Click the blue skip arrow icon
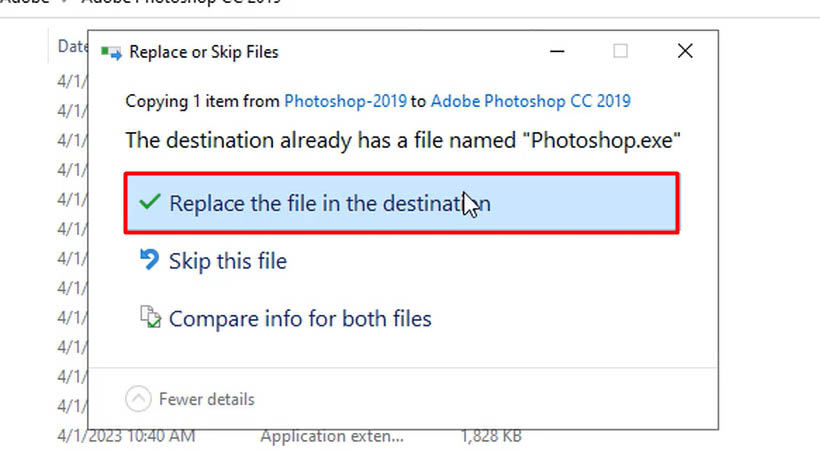The width and height of the screenshot is (820, 450). click(x=149, y=261)
